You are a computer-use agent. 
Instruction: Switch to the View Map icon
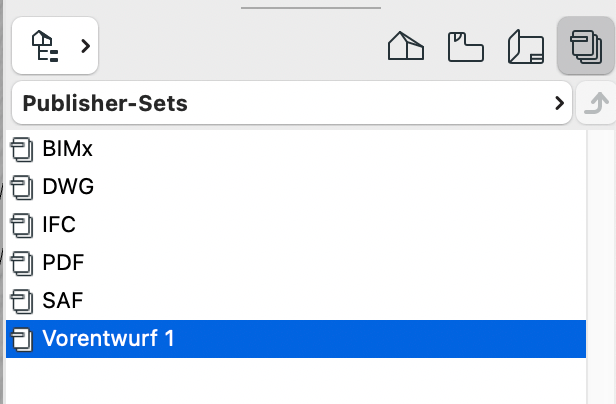tap(466, 47)
